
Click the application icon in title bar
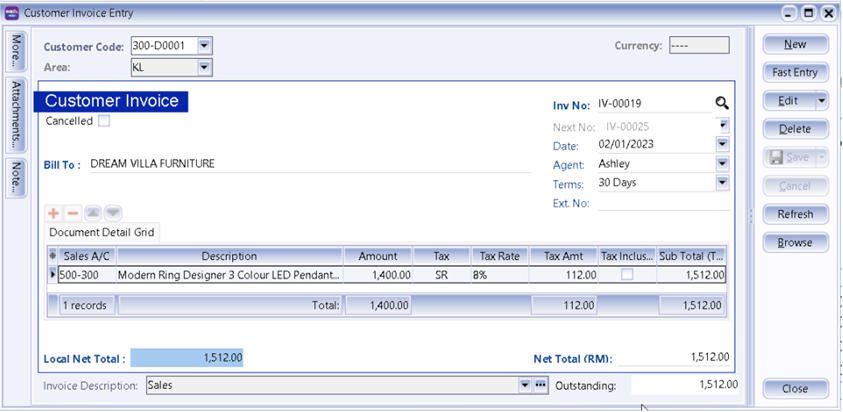click(13, 13)
